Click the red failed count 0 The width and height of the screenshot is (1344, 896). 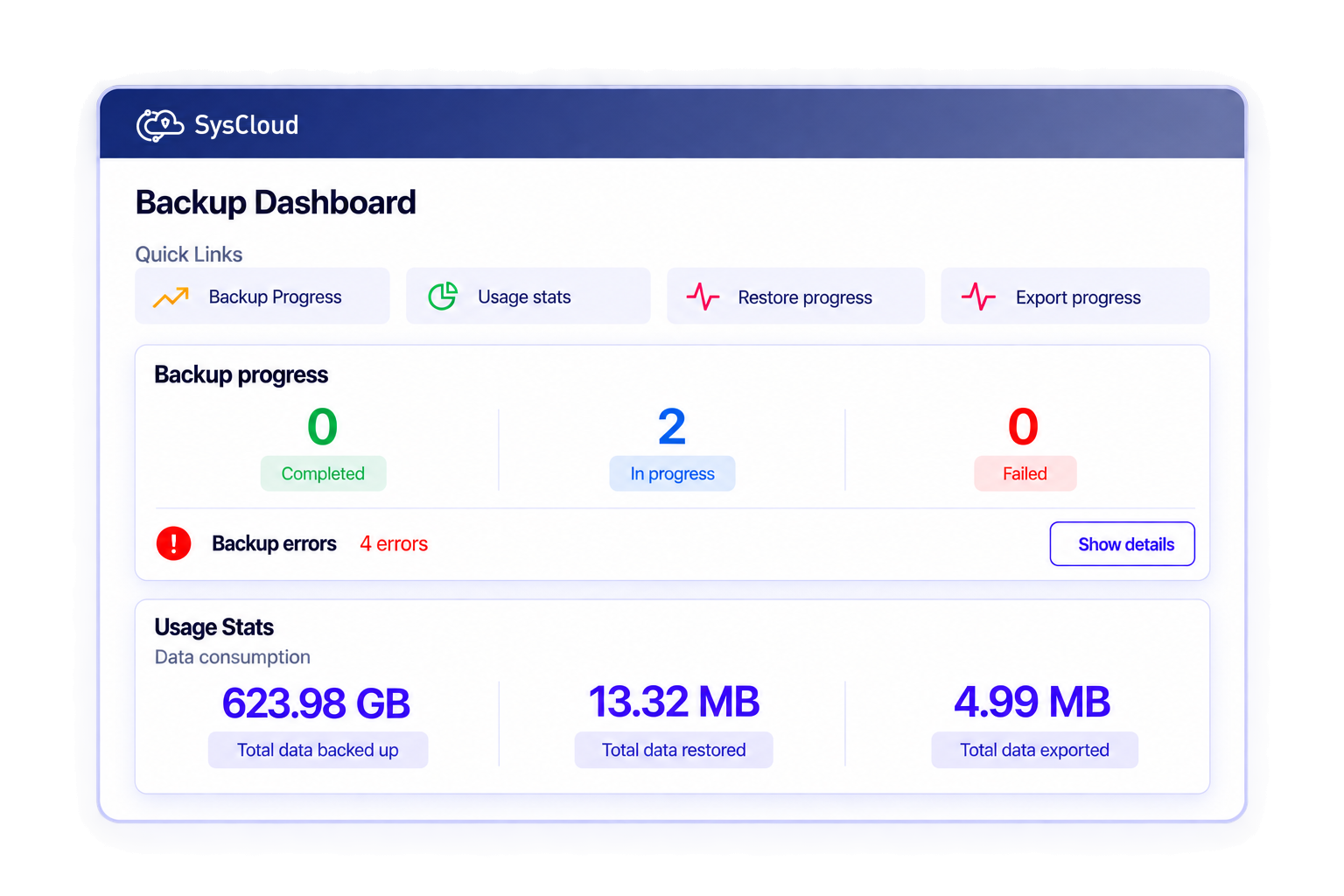[x=1023, y=427]
